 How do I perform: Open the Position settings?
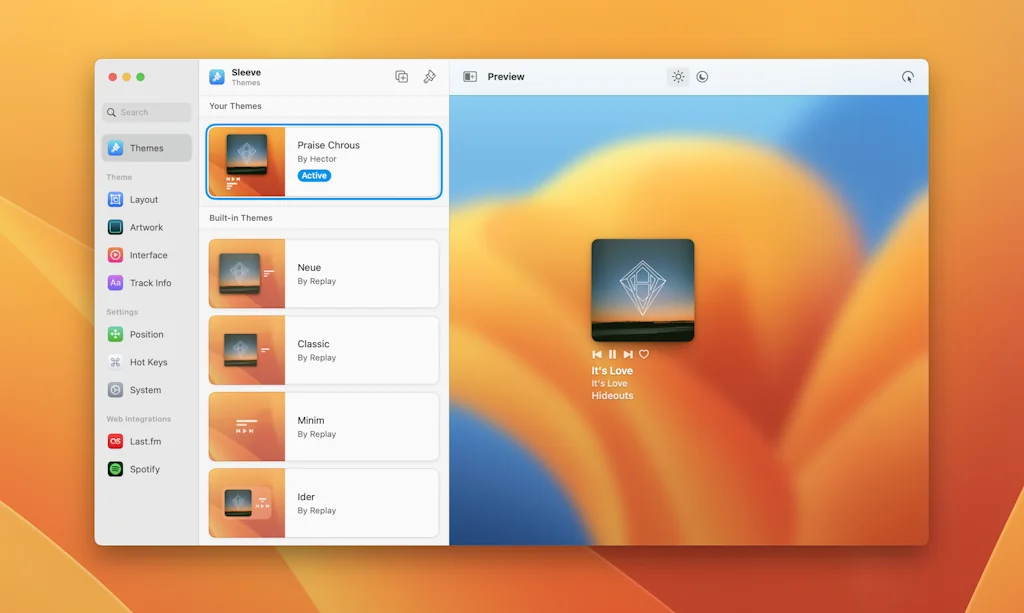coord(146,334)
